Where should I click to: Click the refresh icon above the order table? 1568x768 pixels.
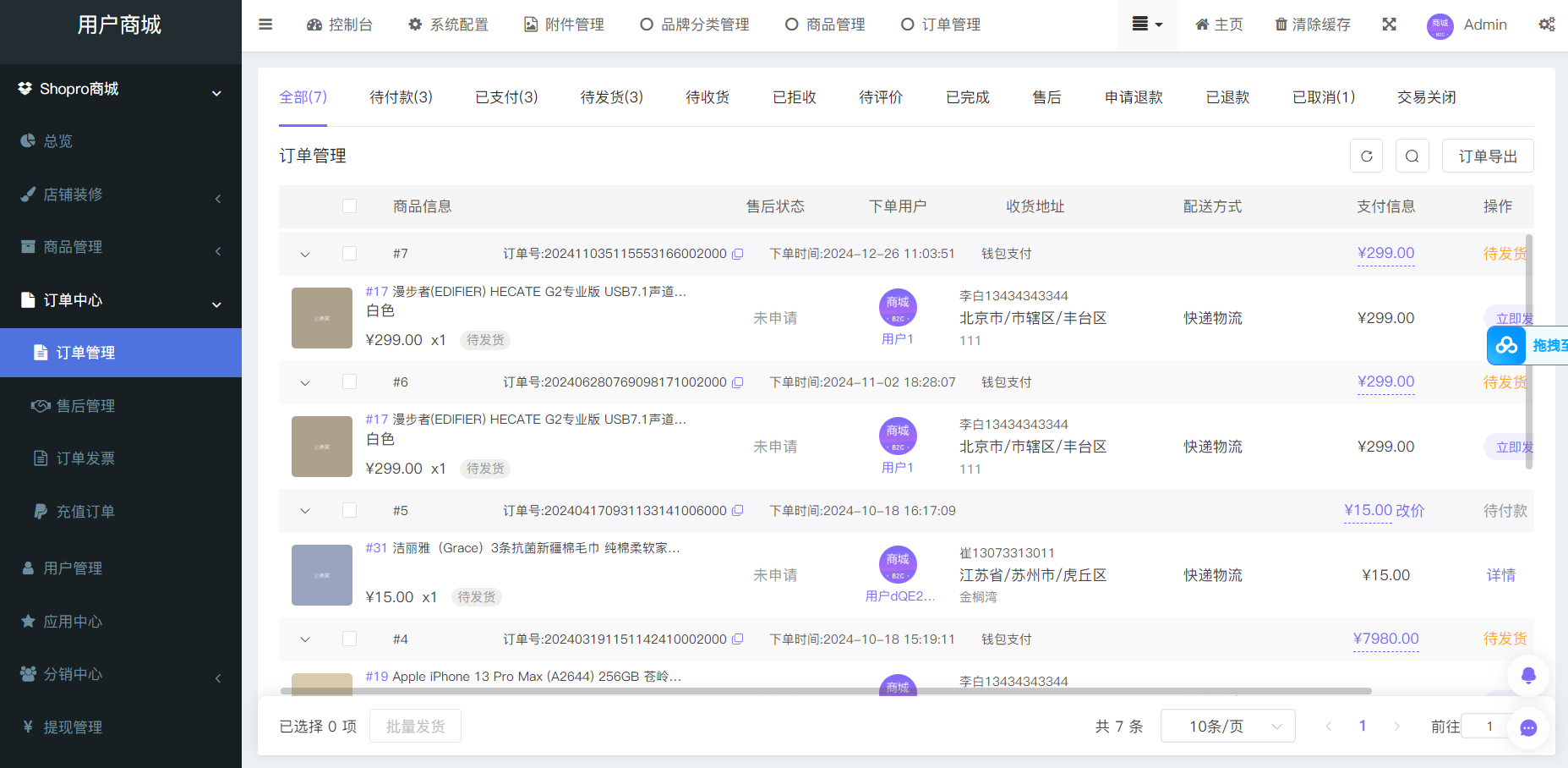pos(1366,156)
